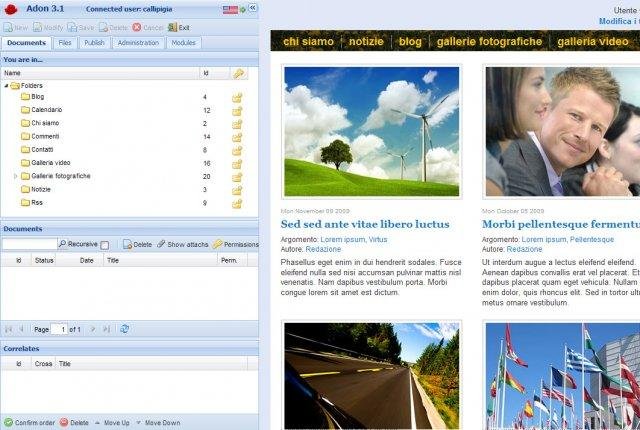Screen dimensions: 640x430
Task: Open permissions icon for Chi siamo folder
Action: (237, 124)
